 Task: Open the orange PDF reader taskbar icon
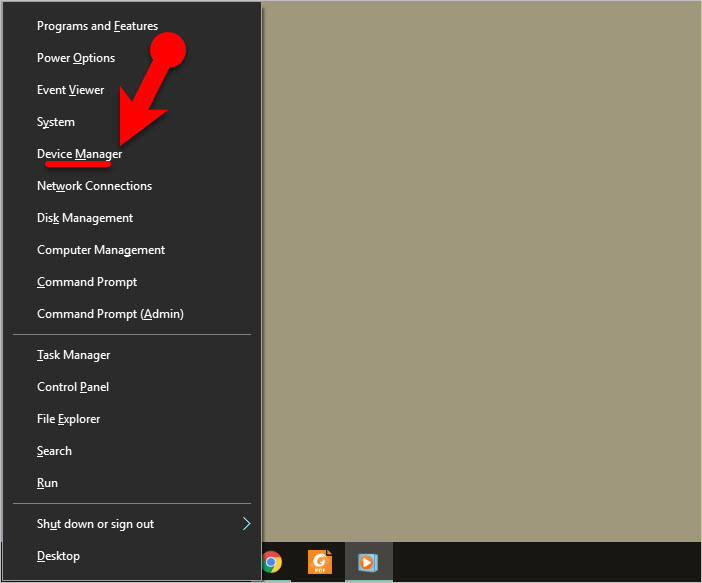[x=320, y=562]
